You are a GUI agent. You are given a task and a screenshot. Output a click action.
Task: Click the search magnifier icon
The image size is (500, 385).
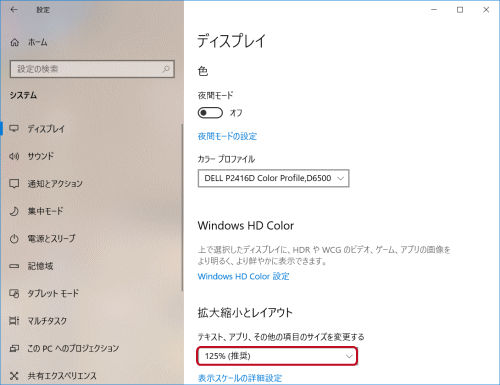[166, 69]
